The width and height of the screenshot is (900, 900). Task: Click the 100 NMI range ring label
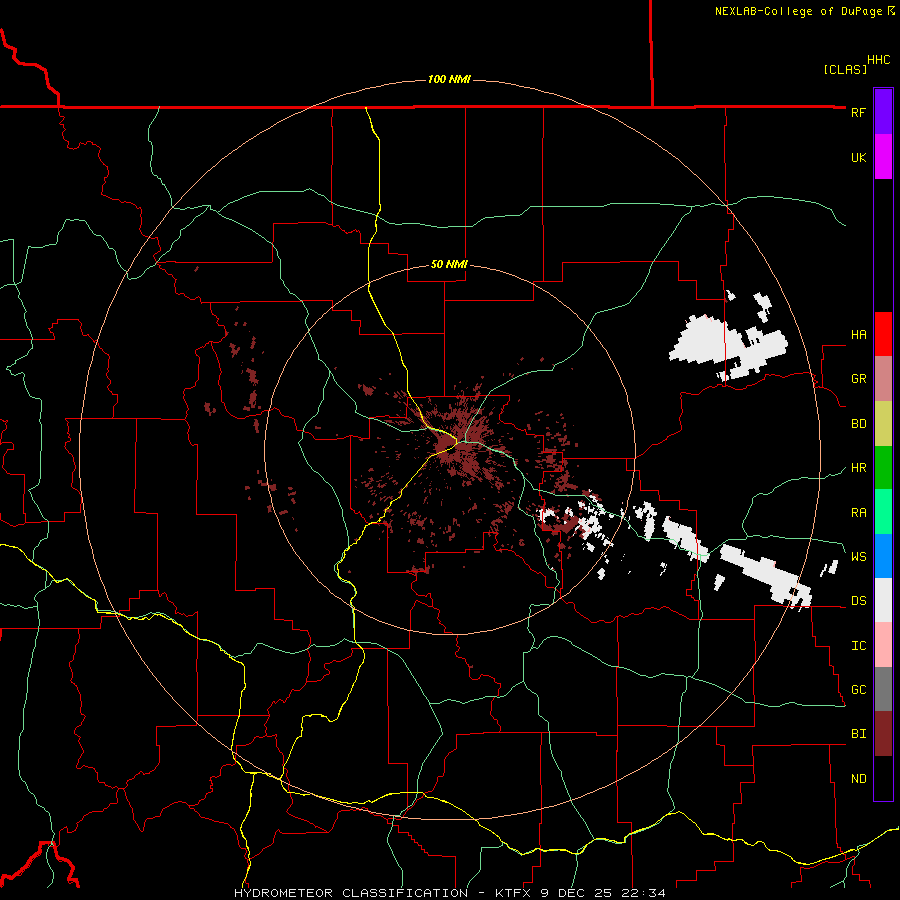[449, 79]
